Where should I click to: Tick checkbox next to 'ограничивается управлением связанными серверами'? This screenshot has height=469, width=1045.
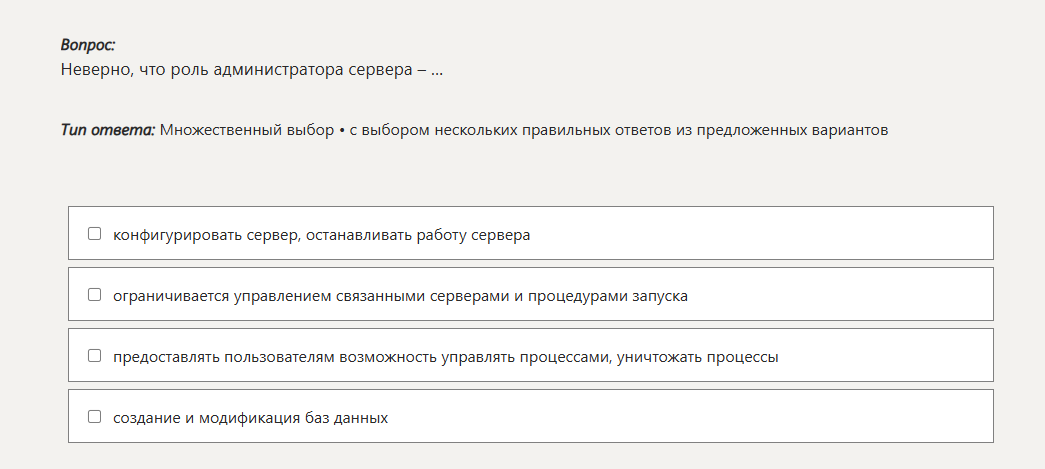[95, 295]
